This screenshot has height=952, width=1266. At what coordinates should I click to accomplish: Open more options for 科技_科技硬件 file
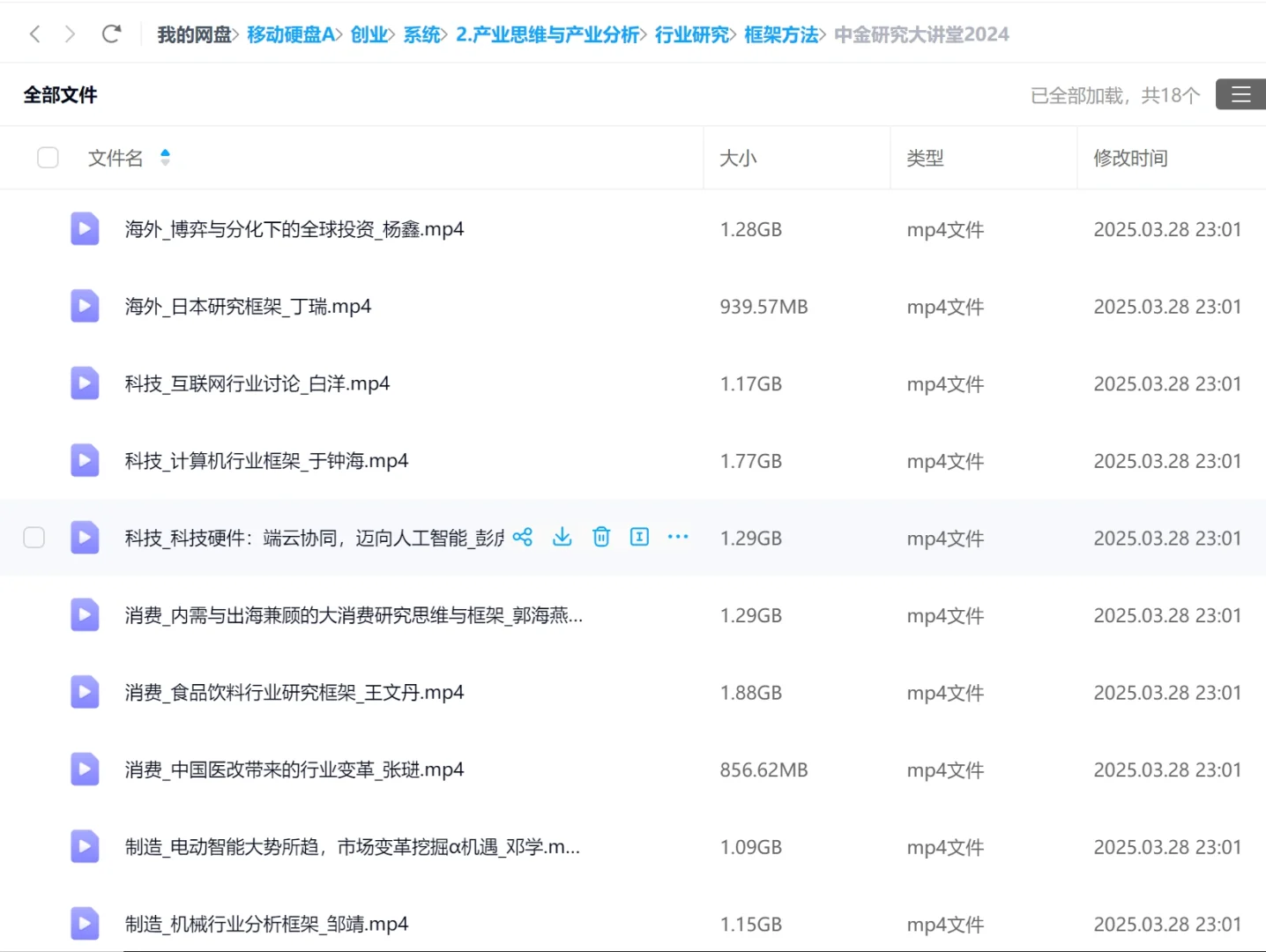click(x=678, y=537)
